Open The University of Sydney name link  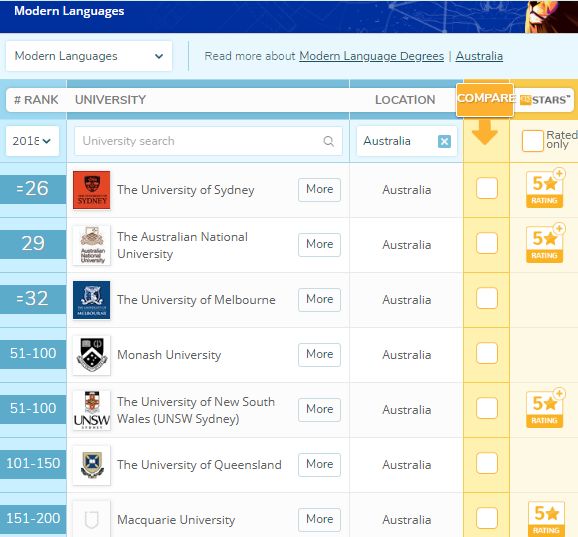point(186,190)
